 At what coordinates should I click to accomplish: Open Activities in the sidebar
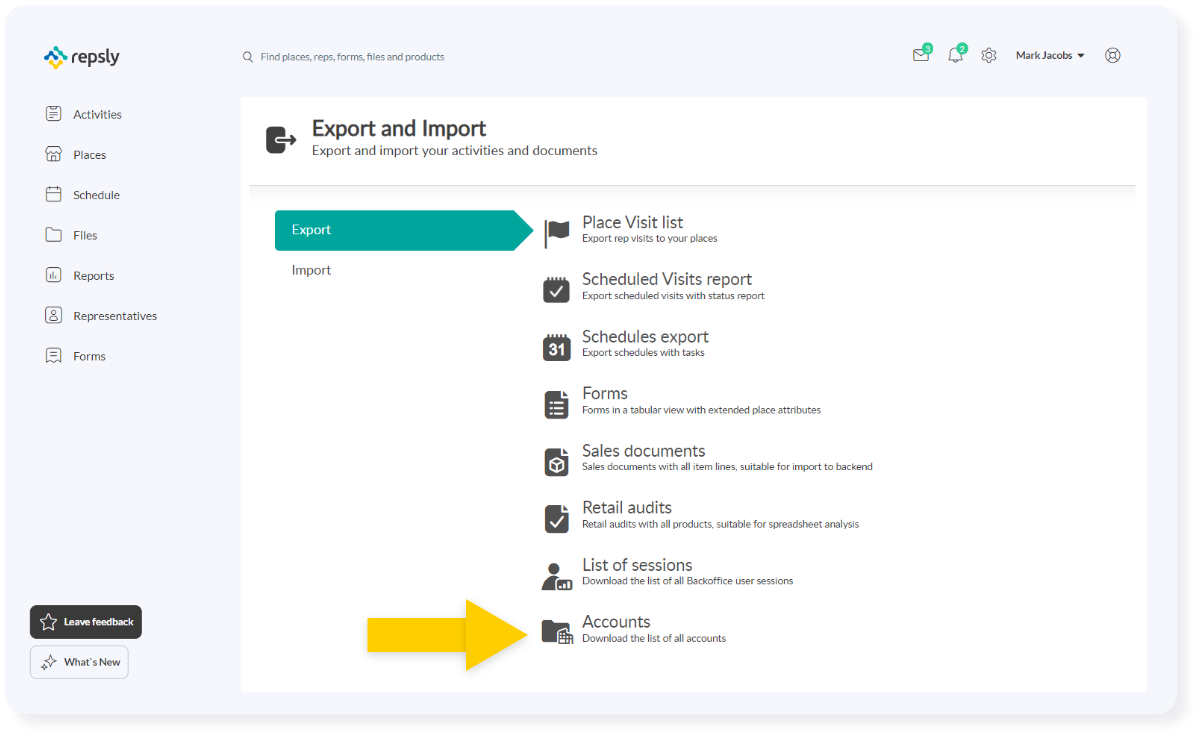pos(97,114)
